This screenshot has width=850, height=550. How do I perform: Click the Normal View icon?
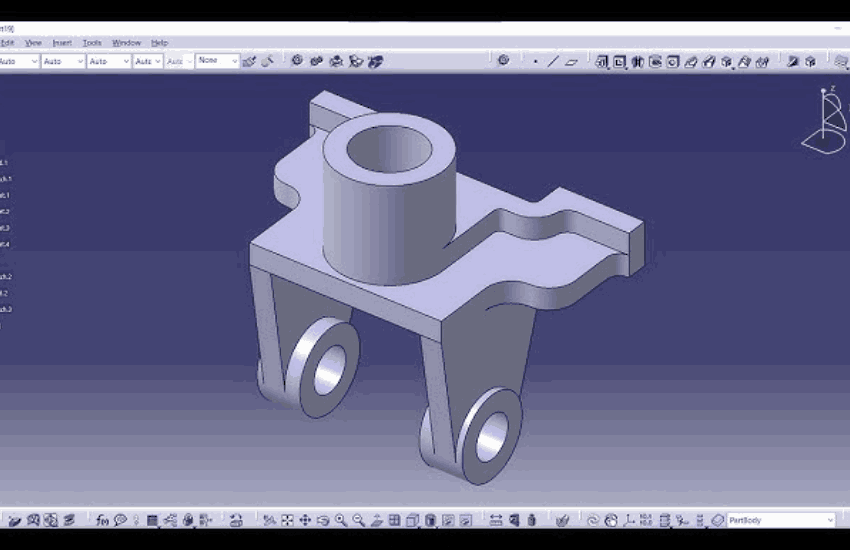click(x=376, y=520)
